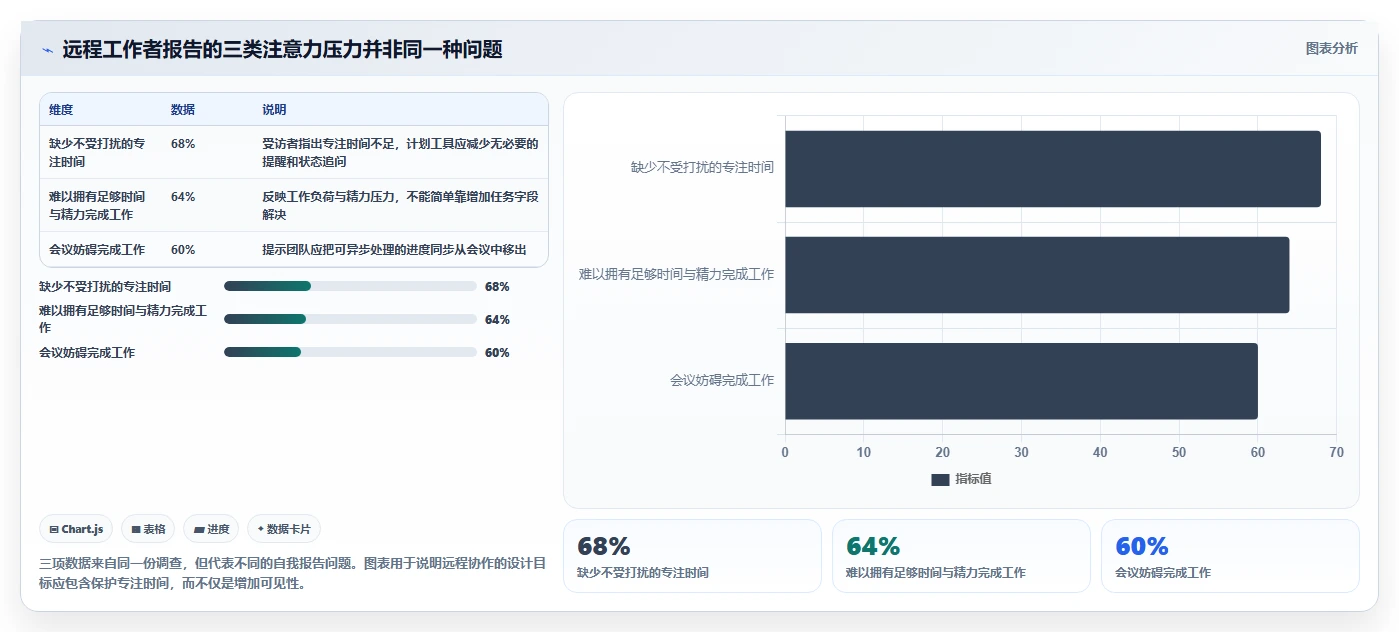Click the 68% value beside progress bar

point(497,286)
